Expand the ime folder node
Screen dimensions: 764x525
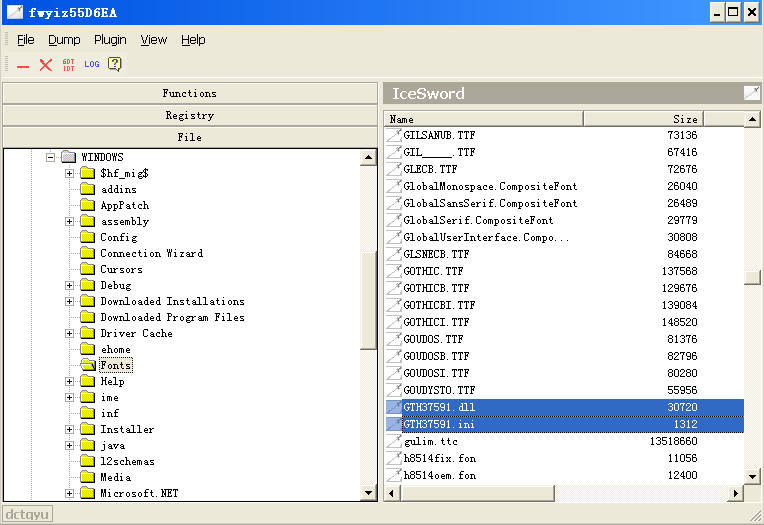[69, 397]
